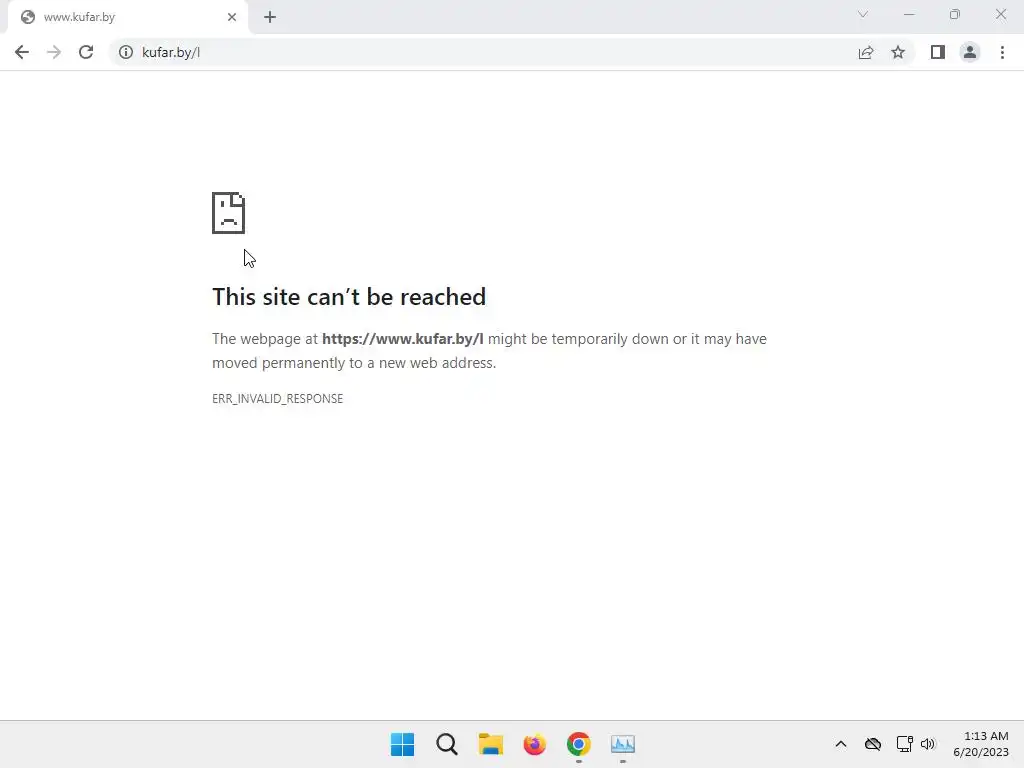Go back to the previous page
The image size is (1024, 768).
[22, 52]
